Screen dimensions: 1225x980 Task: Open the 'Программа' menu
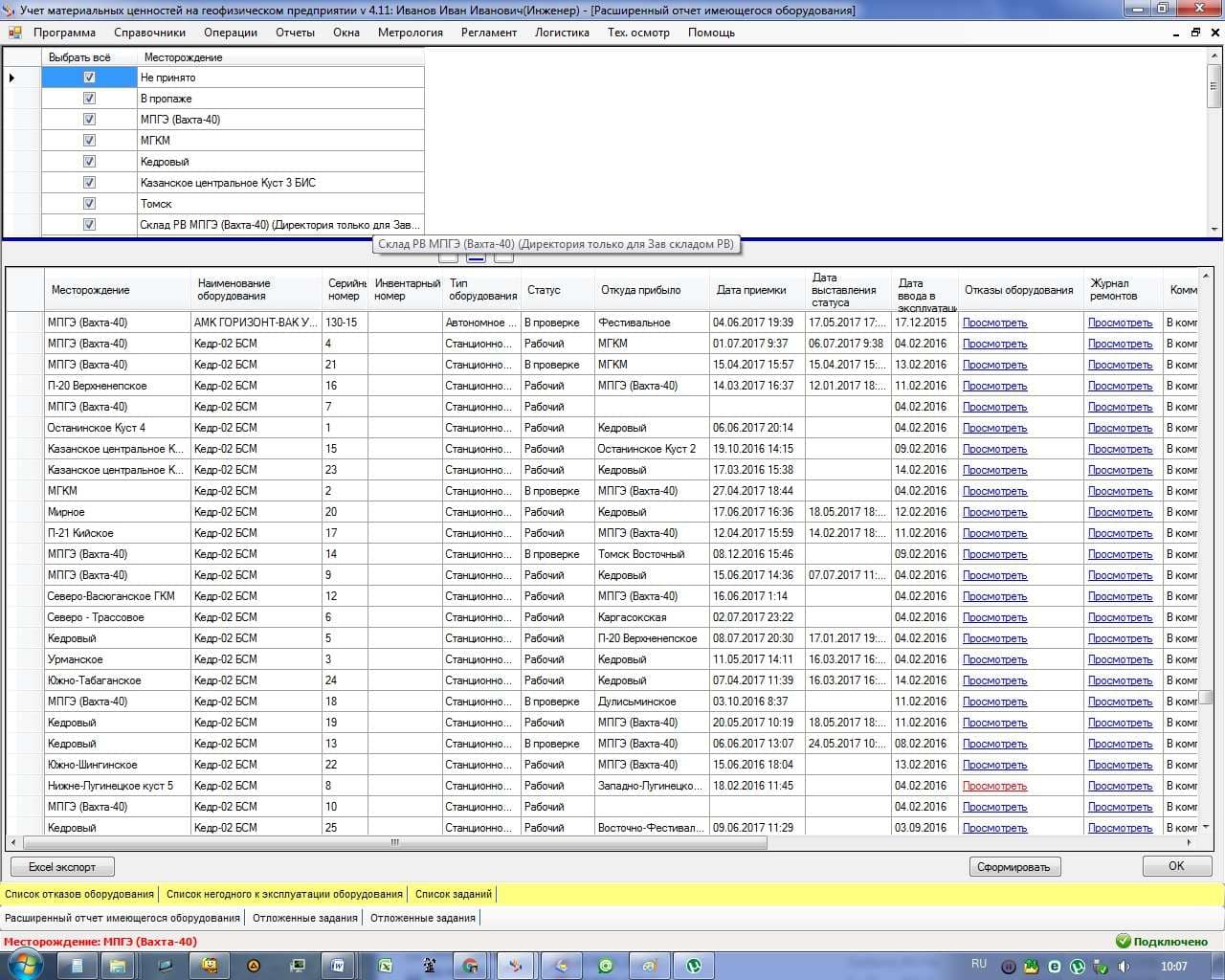64,33
